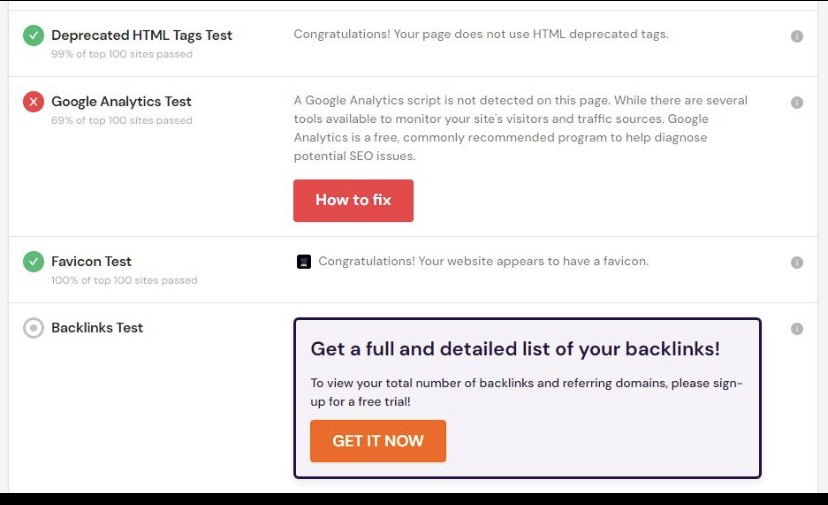Select the Google Analytics Test title

tap(121, 101)
